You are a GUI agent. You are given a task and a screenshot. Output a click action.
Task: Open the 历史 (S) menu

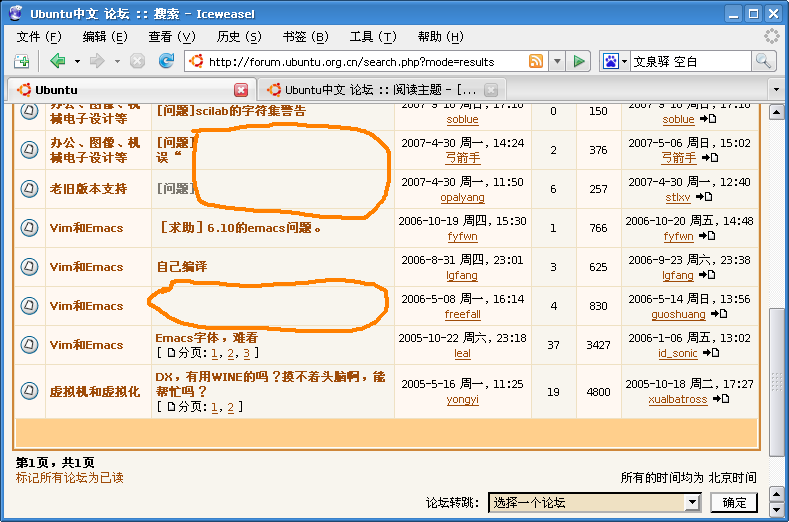point(239,36)
